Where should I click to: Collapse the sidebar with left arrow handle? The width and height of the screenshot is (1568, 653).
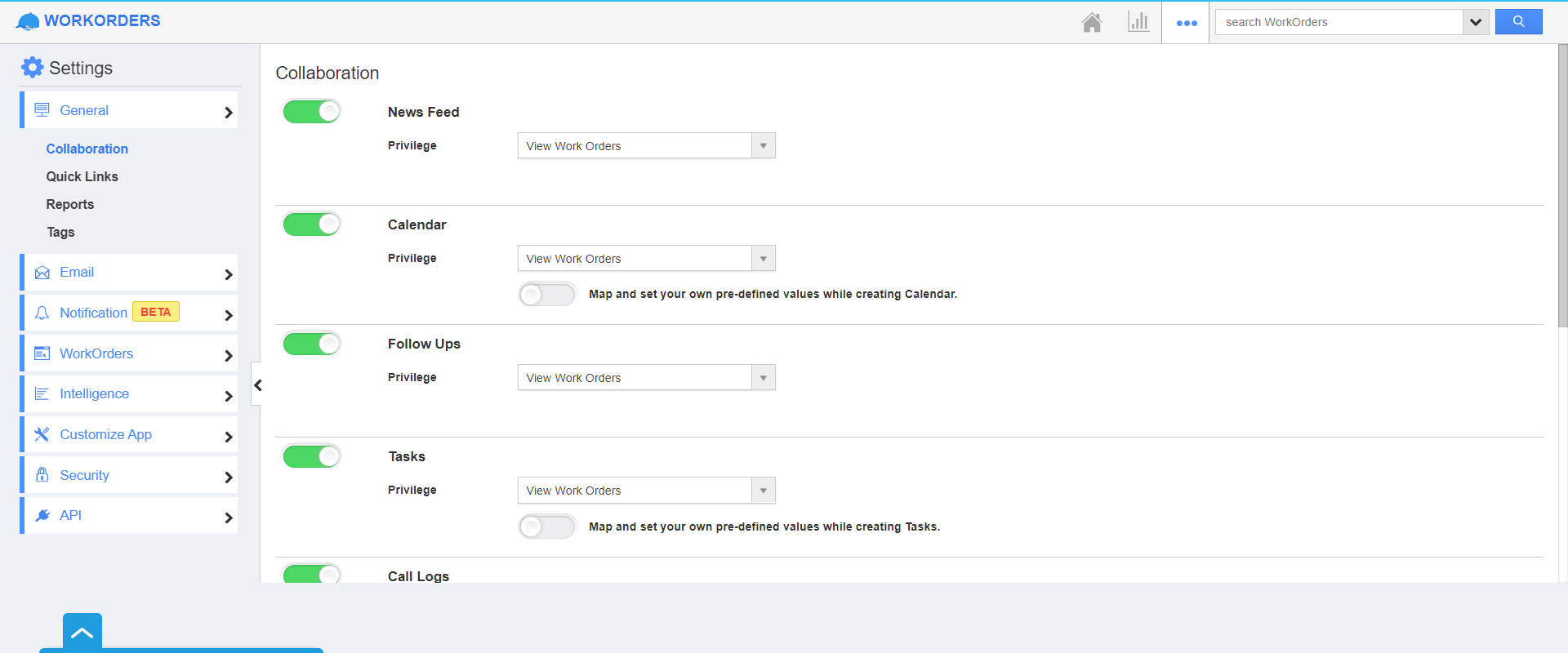tap(257, 385)
